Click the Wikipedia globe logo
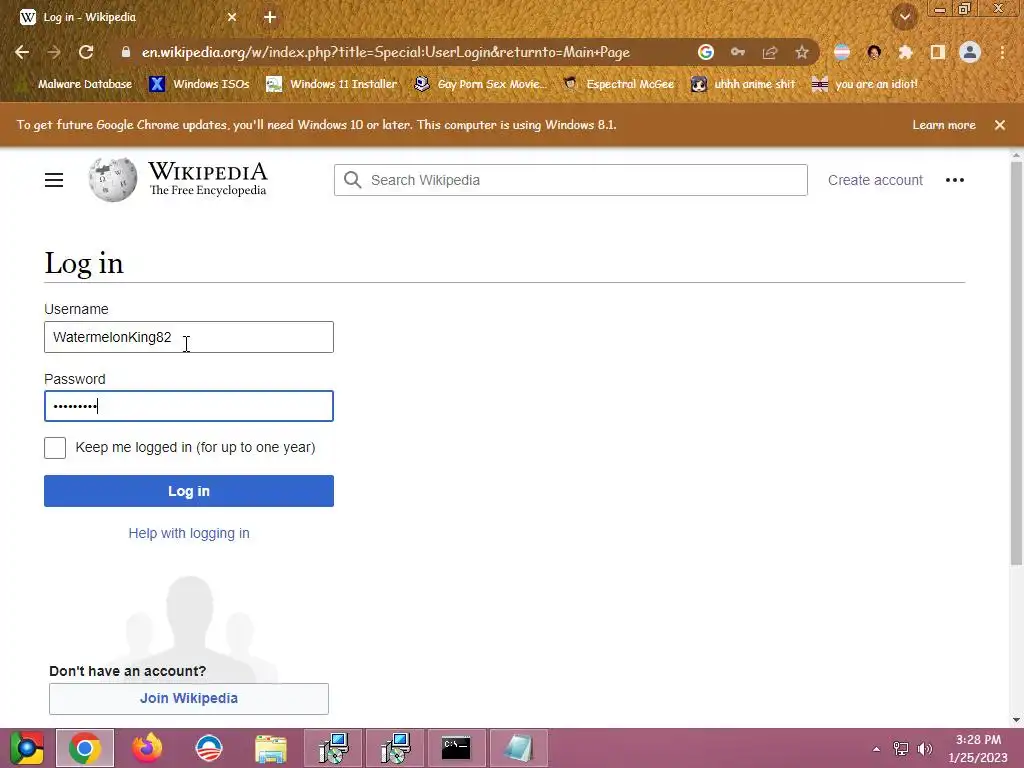The width and height of the screenshot is (1024, 768). [113, 179]
